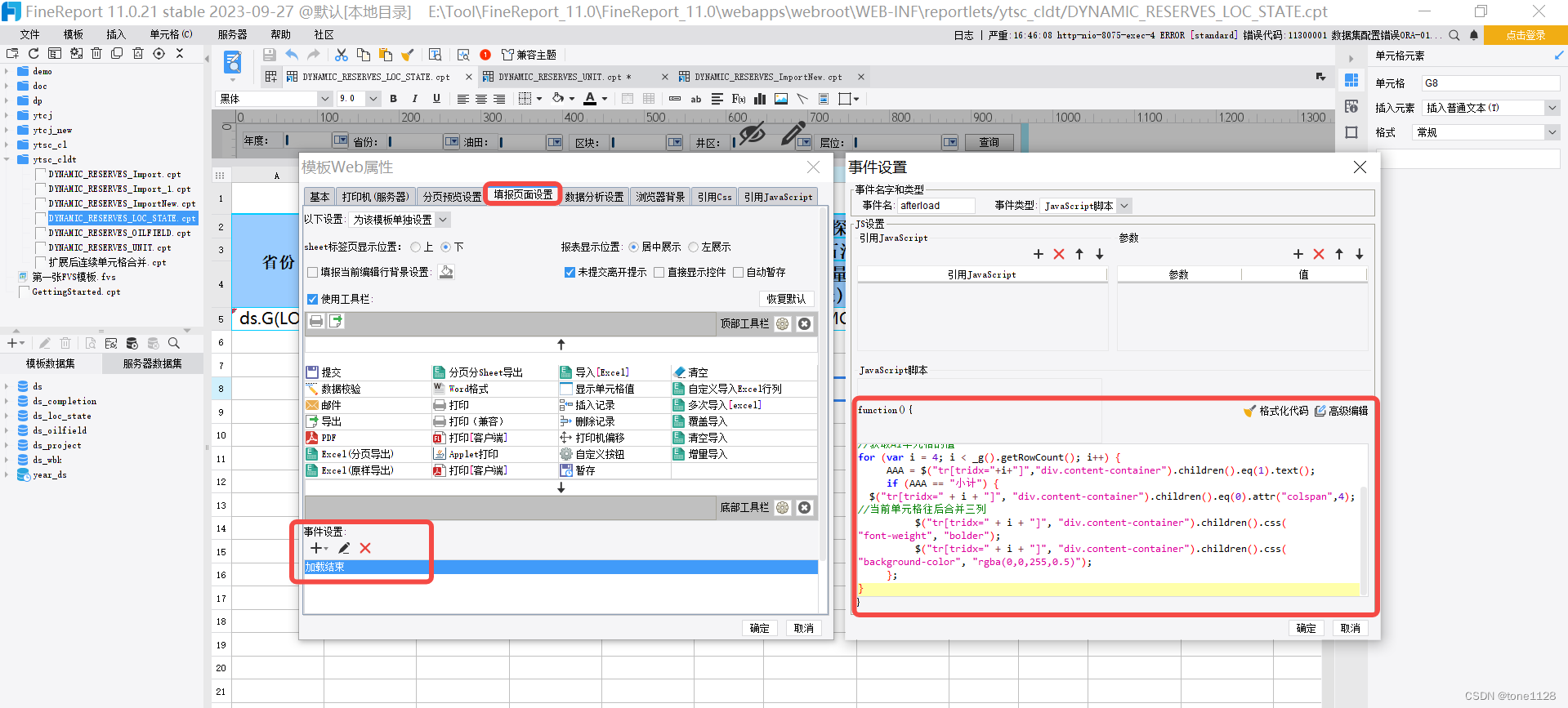Viewport: 1568px width, 708px height.
Task: Open settings gear for 顶部工具栏
Action: (783, 324)
